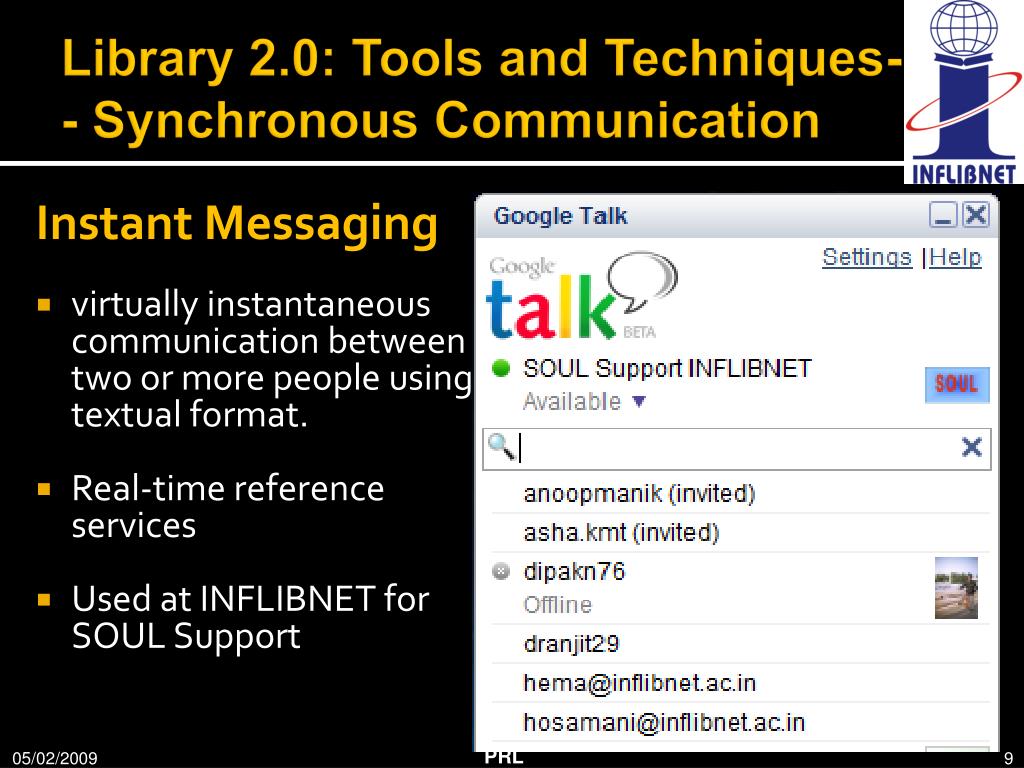1024x768 pixels.
Task: Select contact asha.kmt (invited)
Action: click(741, 533)
